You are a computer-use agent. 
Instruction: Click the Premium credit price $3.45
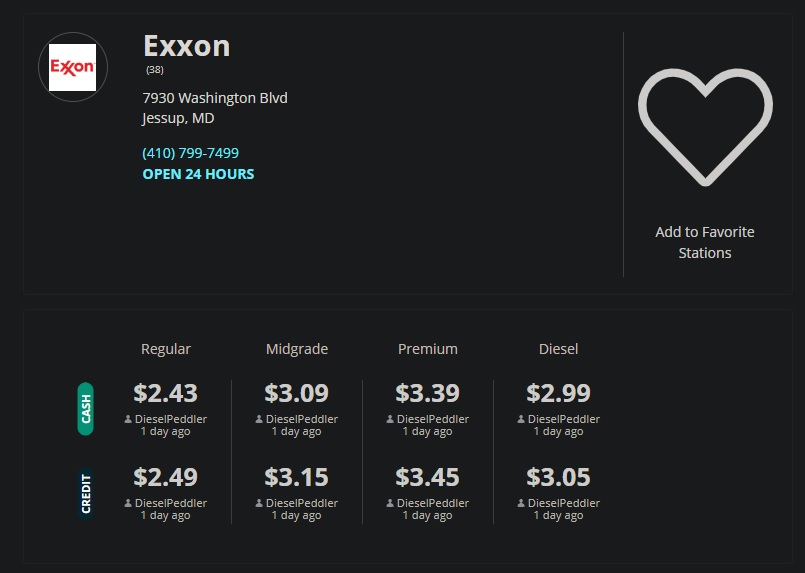pyautogui.click(x=427, y=478)
